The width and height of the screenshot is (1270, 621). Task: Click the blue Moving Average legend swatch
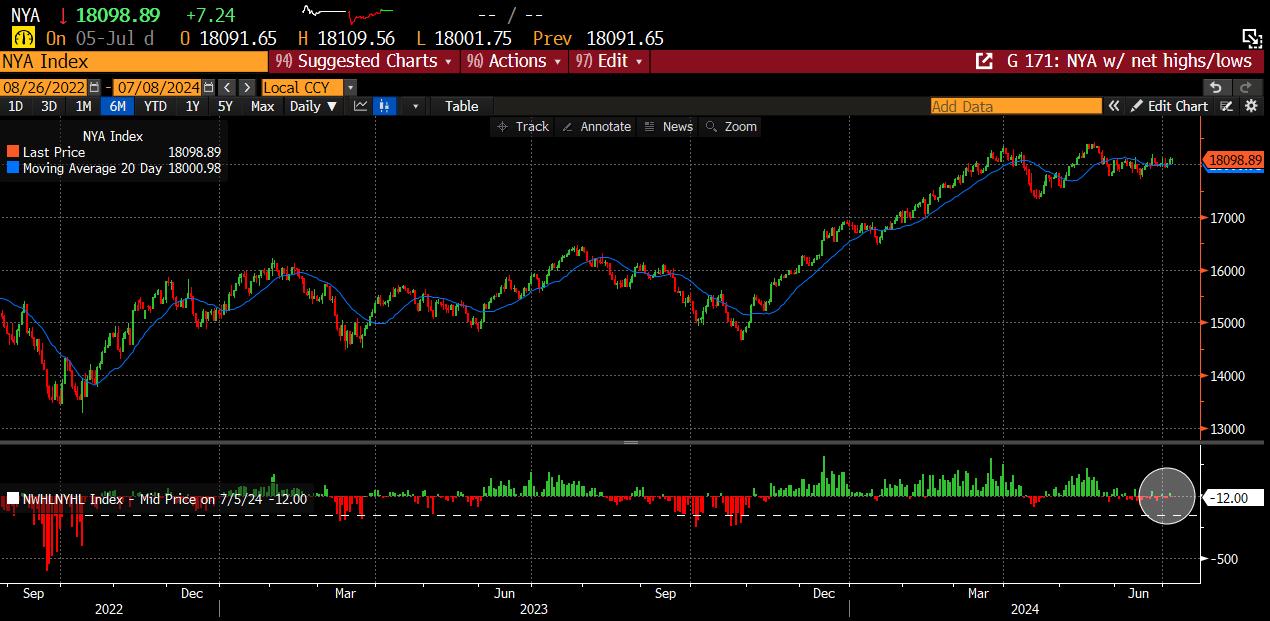pos(13,169)
